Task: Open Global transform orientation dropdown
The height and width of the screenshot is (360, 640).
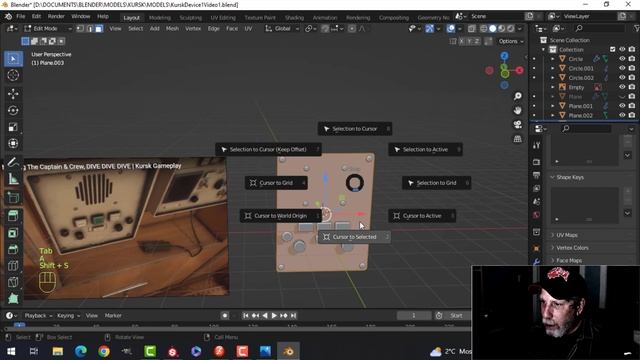Action: [x=282, y=29]
